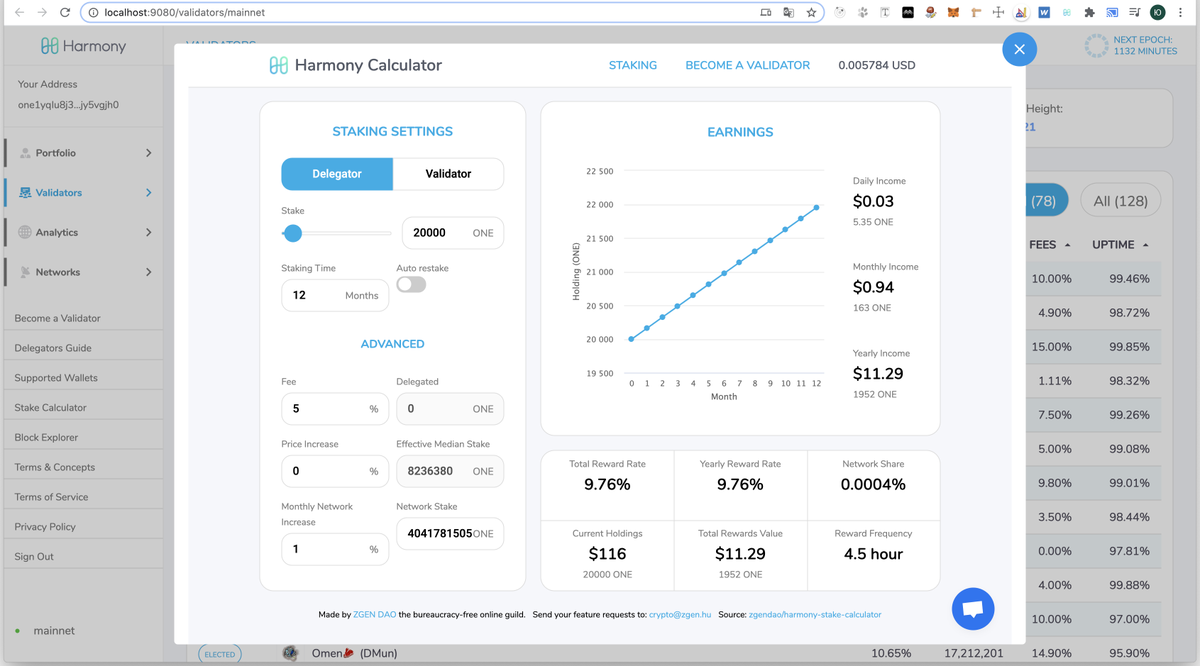Viewport: 1200px width, 666px height.
Task: Click the Stake amount field 20000
Action: 453,233
